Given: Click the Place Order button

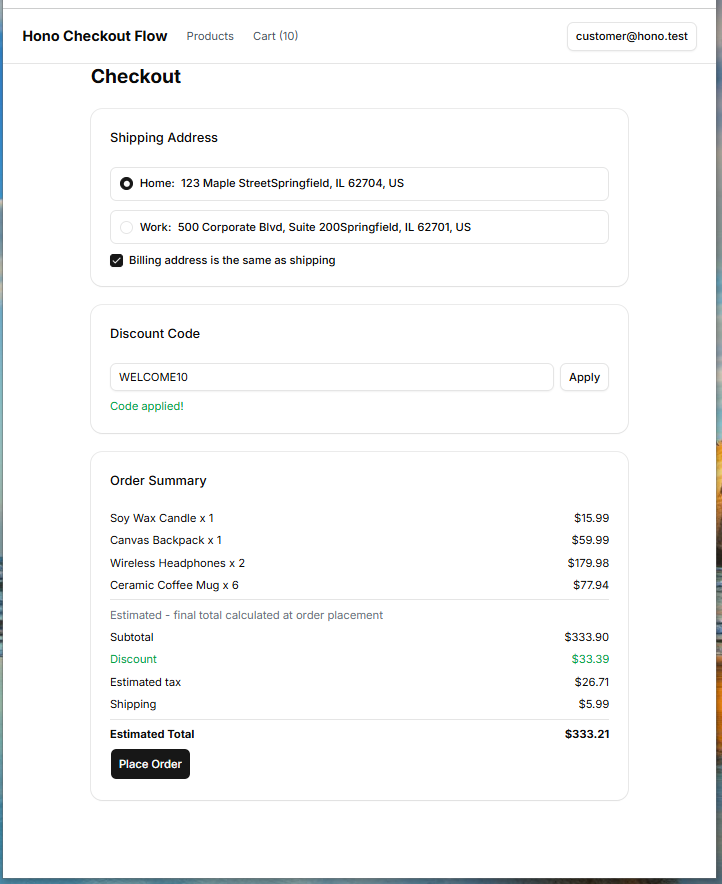Looking at the screenshot, I should pos(150,764).
